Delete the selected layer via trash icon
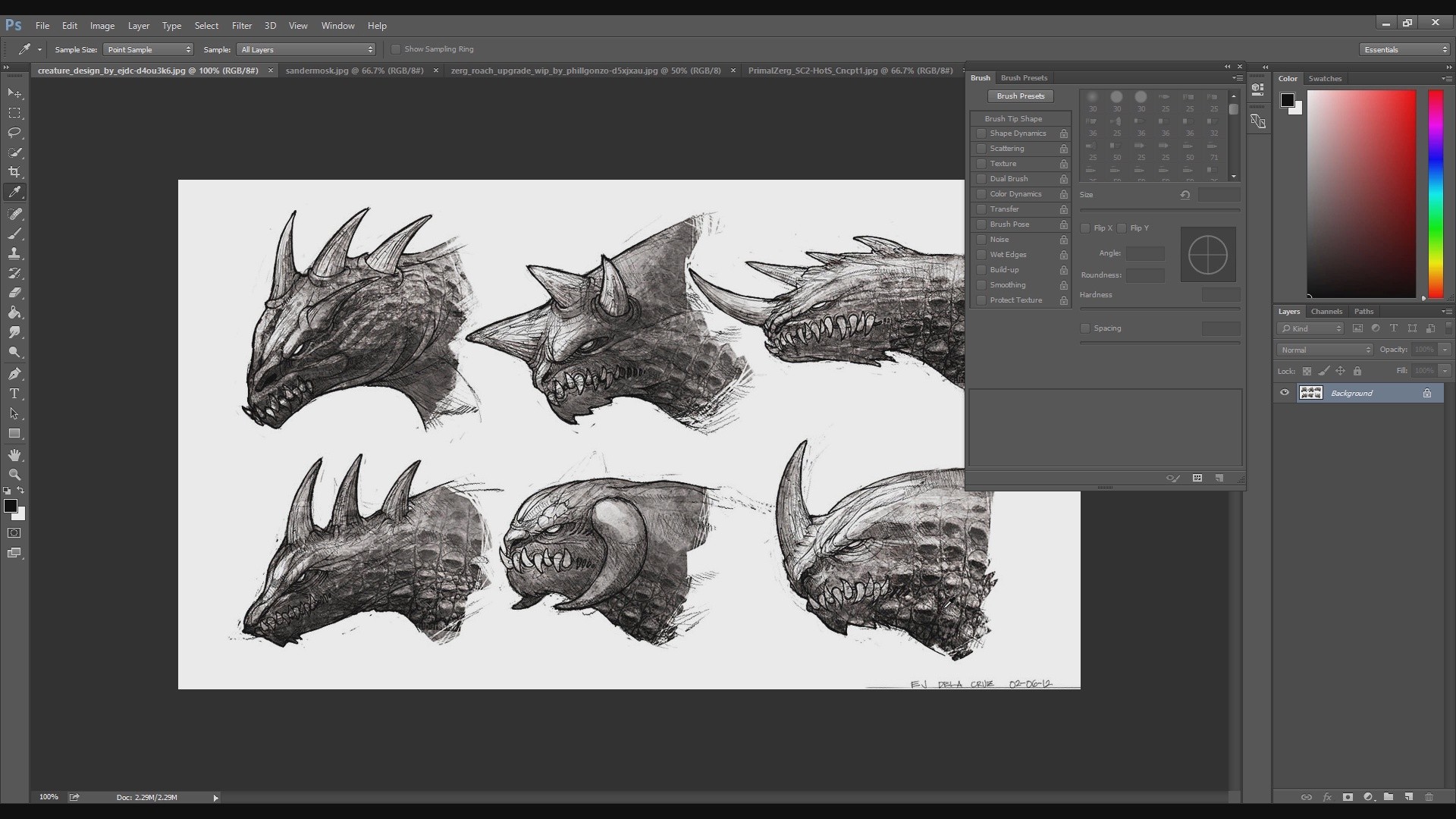 tap(1429, 797)
